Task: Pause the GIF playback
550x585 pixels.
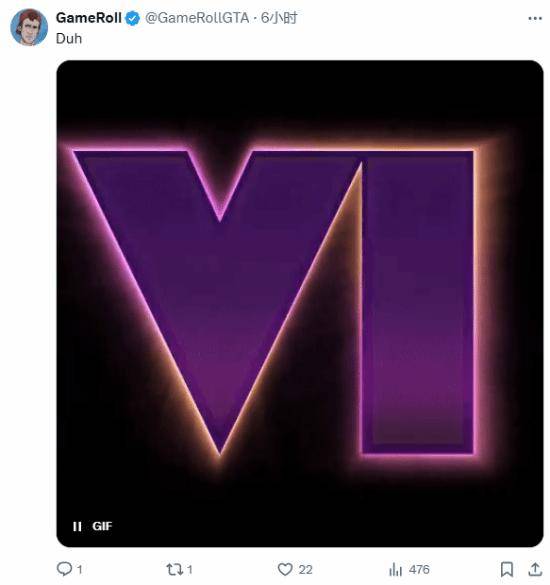Action: click(77, 526)
